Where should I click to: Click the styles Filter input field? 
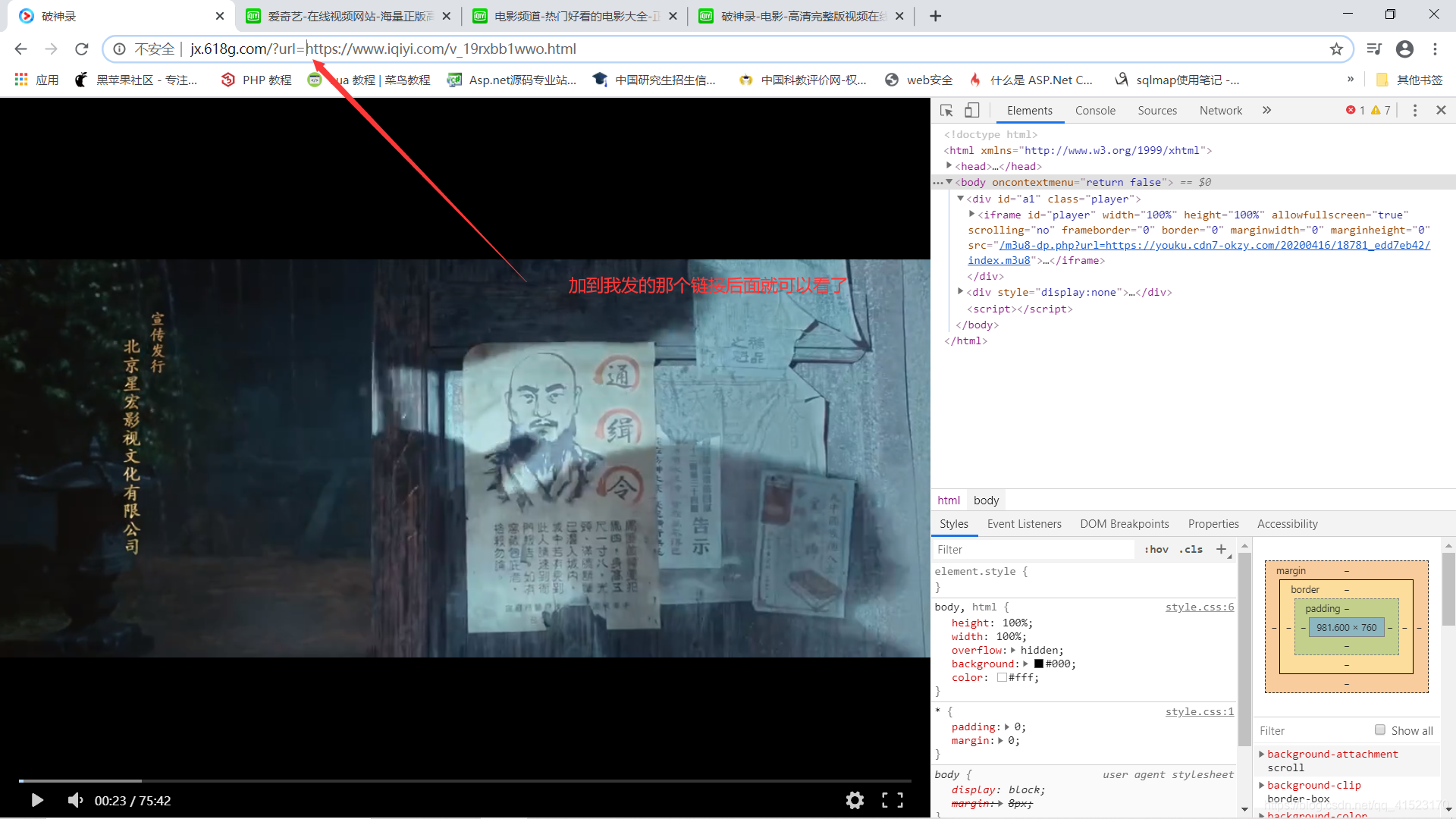click(x=1034, y=550)
